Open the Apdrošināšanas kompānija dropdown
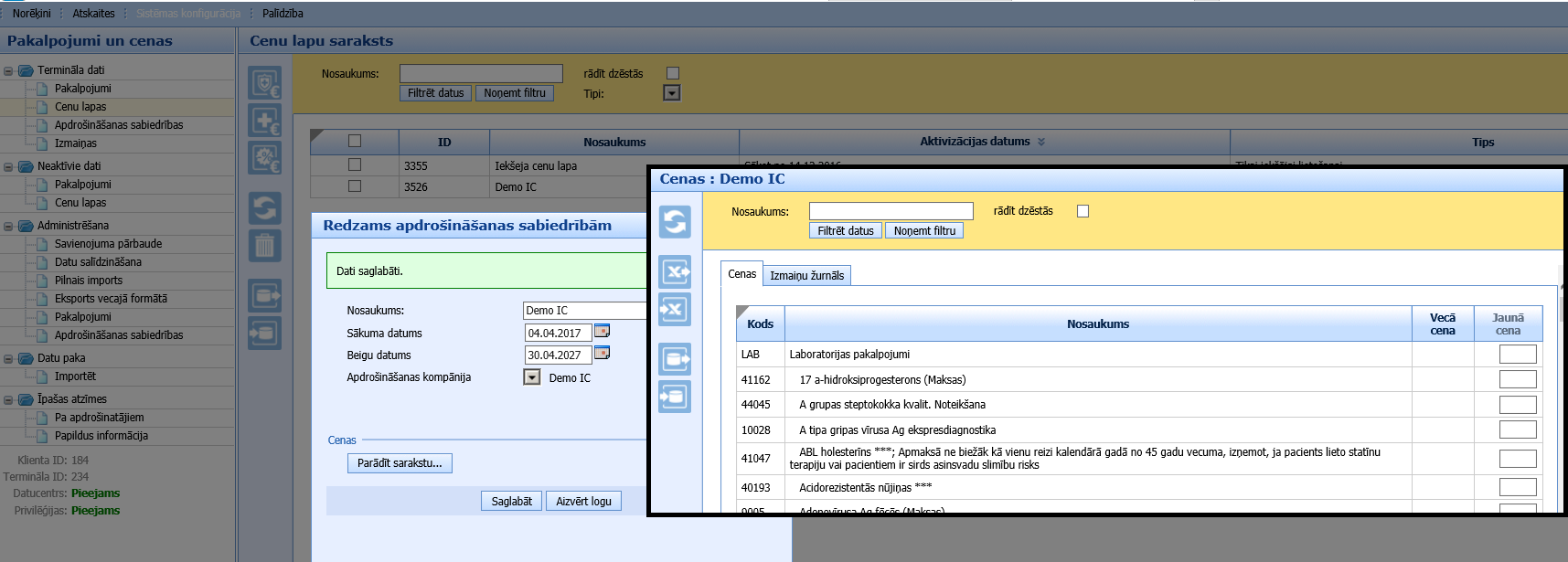The width and height of the screenshot is (1568, 562). 531,377
